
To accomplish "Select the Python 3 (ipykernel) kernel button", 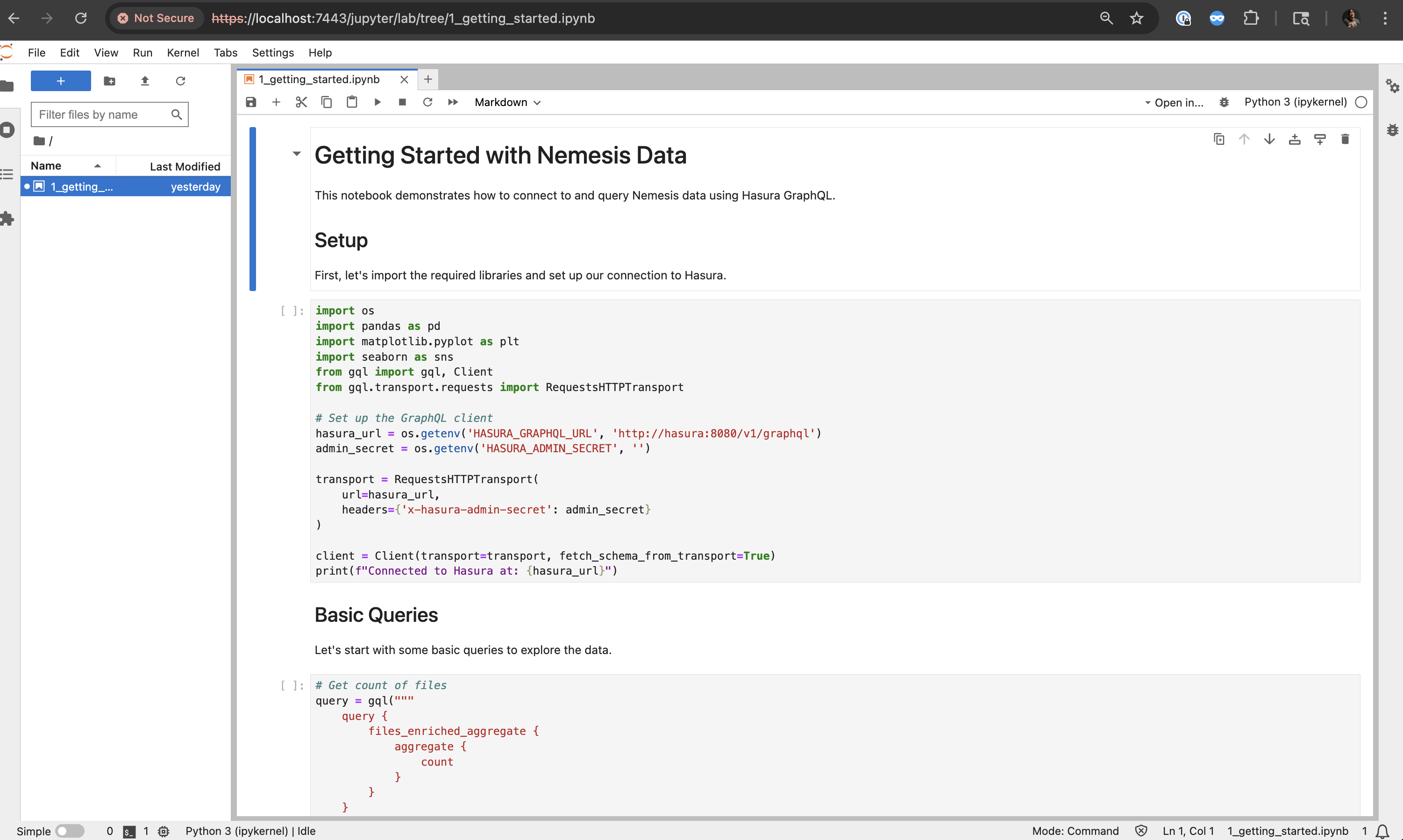I will (x=1296, y=102).
